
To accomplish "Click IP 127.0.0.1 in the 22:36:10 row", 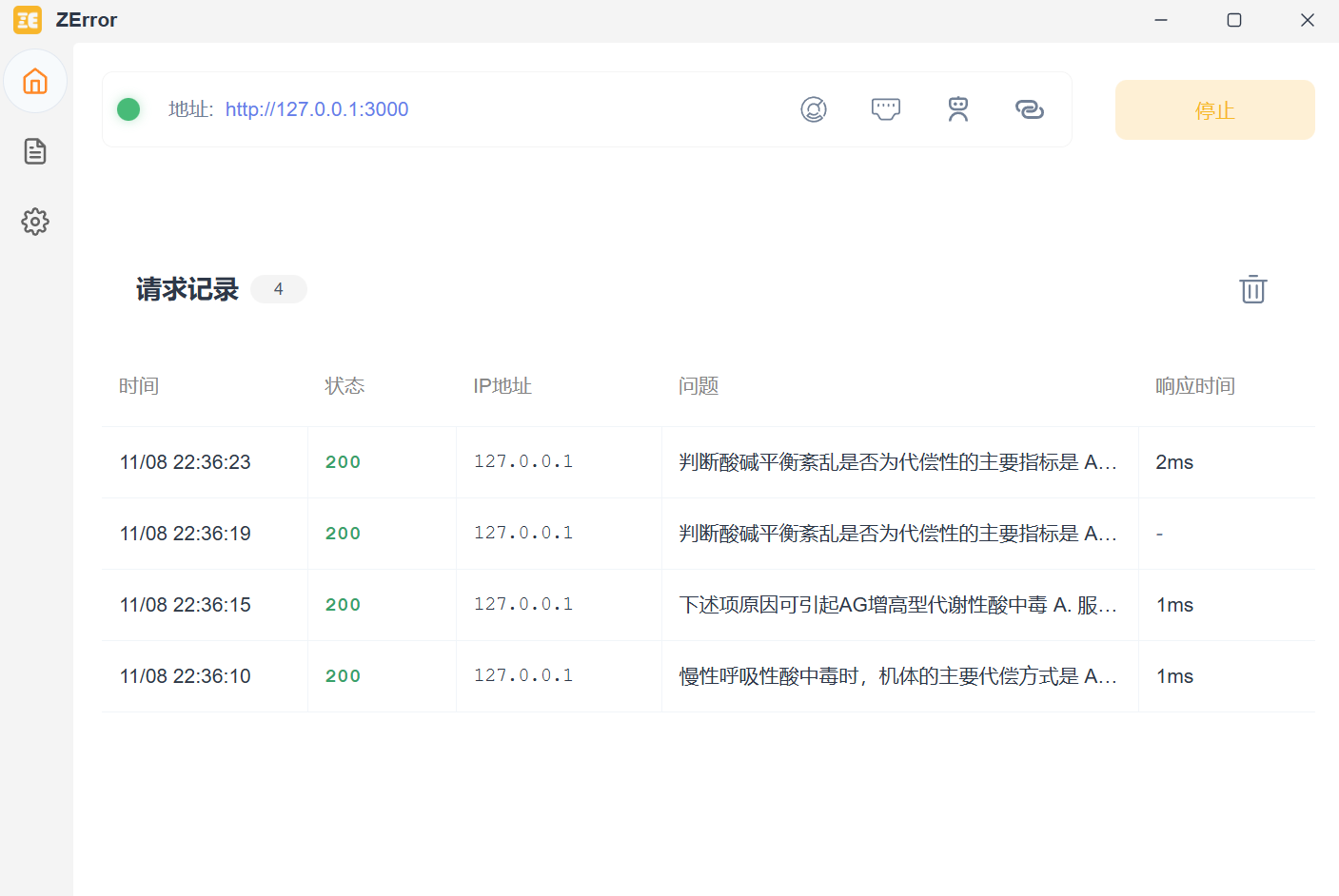I will (x=523, y=675).
